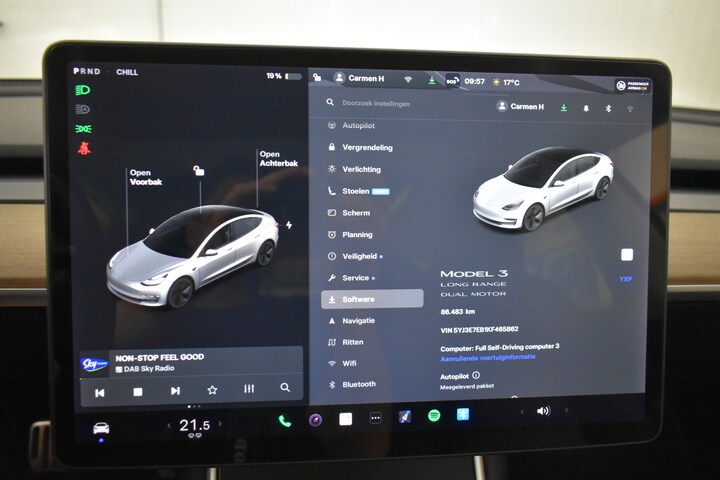This screenshot has height=480, width=720.
Task: Tap the dim Wi-Fi icon in settings header
Action: [630, 109]
